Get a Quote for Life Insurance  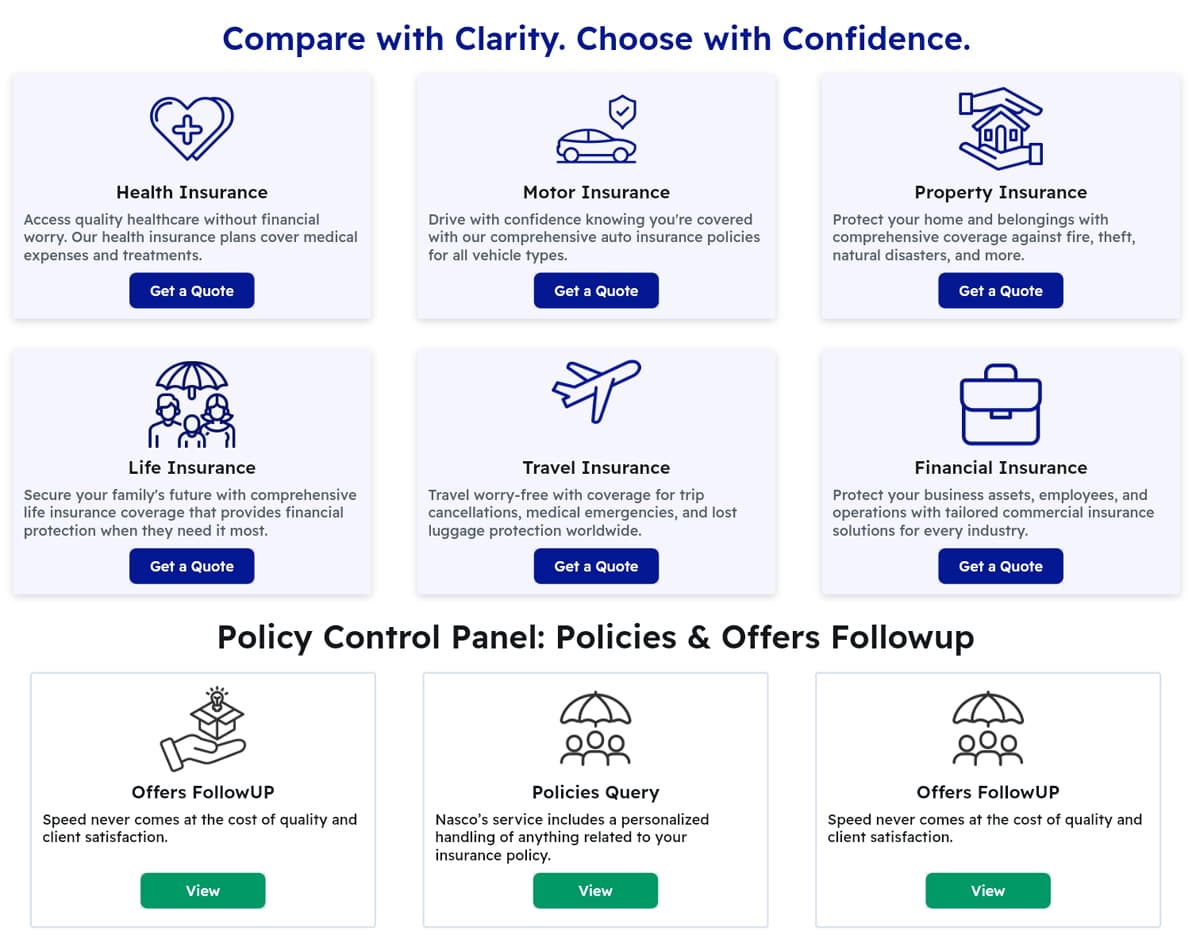pos(192,566)
